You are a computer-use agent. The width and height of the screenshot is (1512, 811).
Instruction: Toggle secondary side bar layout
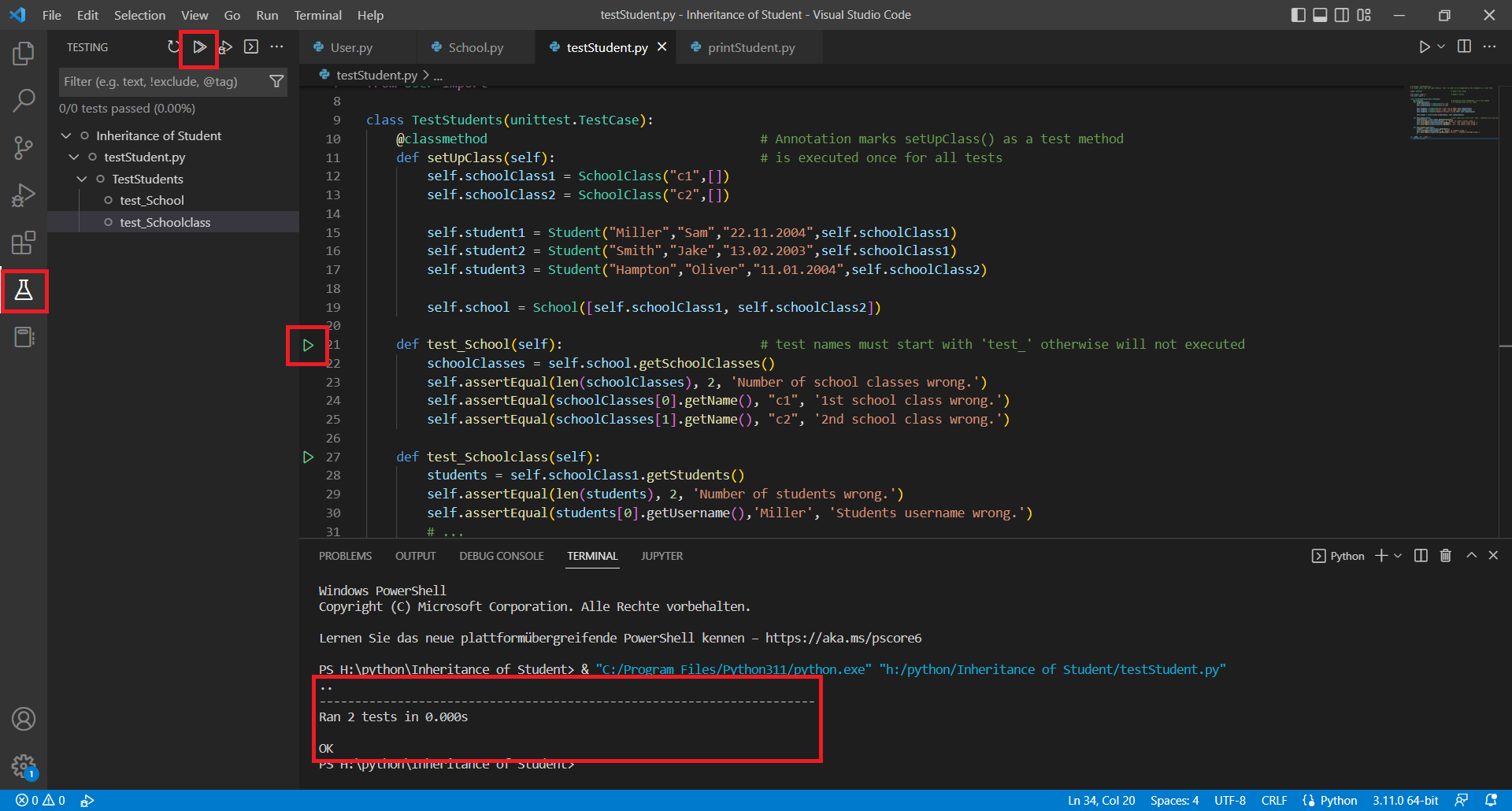coord(1342,15)
